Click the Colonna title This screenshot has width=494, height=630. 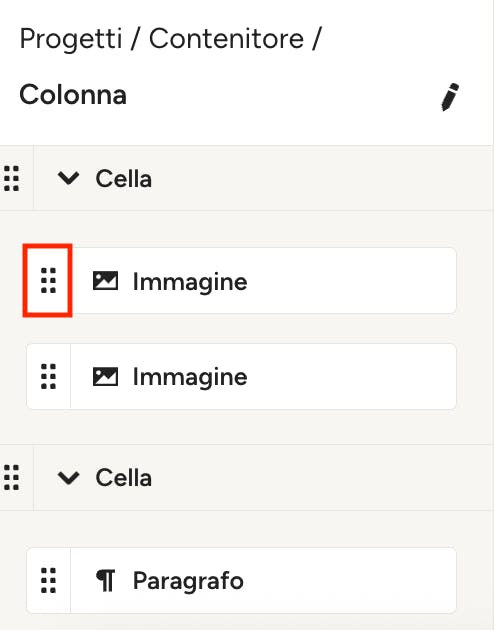(x=73, y=95)
